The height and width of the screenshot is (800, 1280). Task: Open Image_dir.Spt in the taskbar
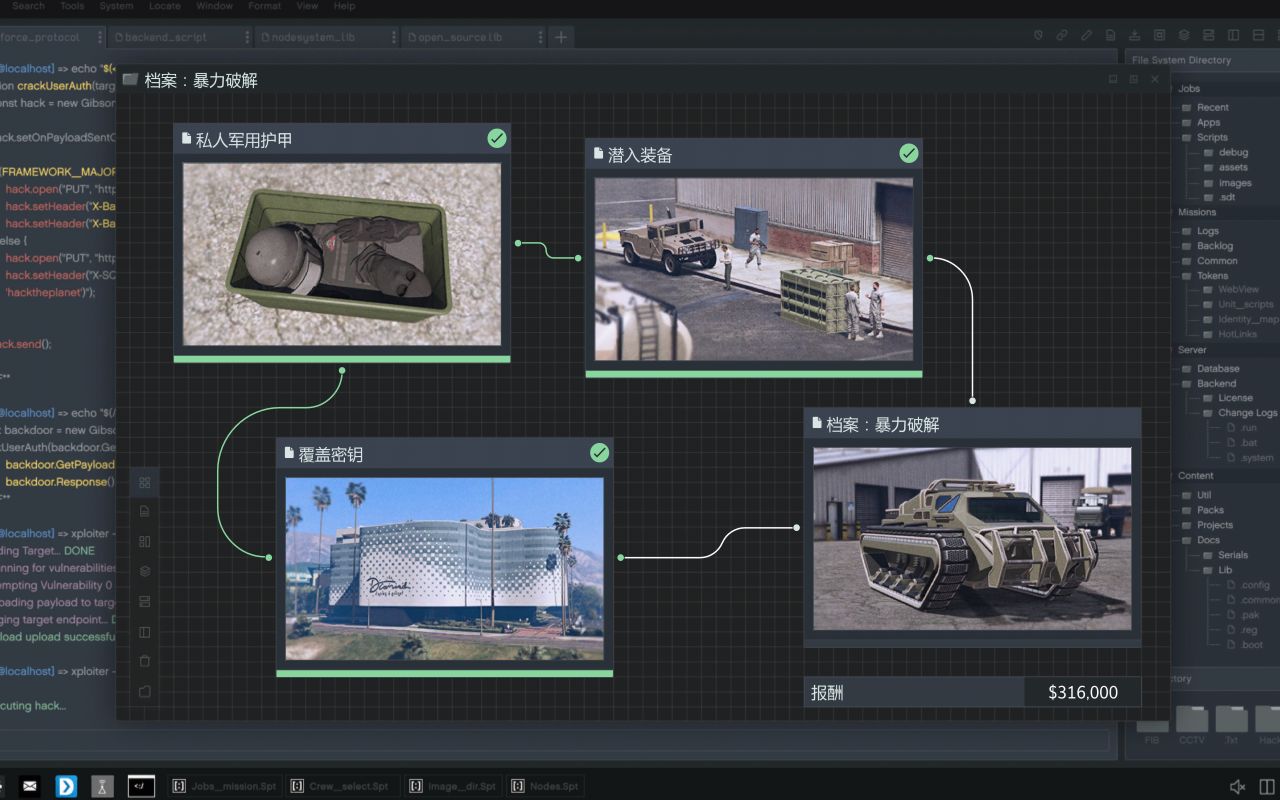click(x=452, y=787)
